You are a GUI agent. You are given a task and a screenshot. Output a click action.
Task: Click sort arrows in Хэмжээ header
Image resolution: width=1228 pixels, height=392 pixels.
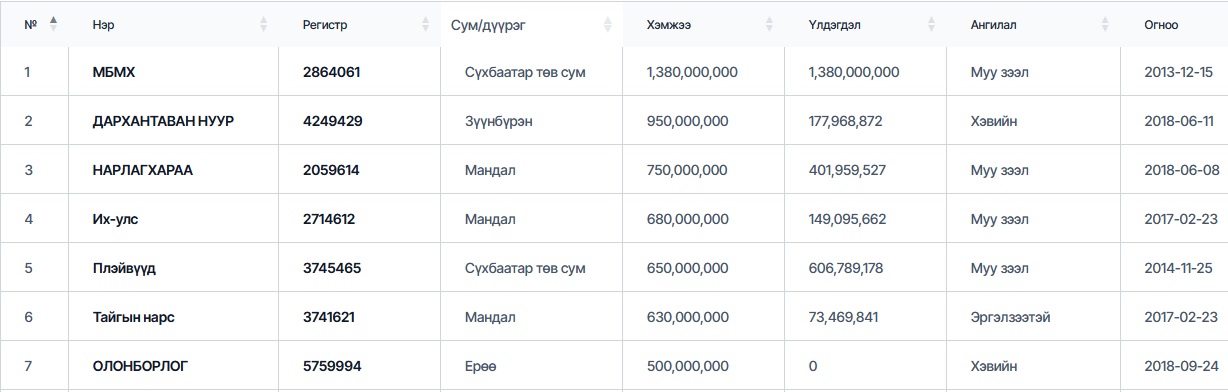[769, 24]
